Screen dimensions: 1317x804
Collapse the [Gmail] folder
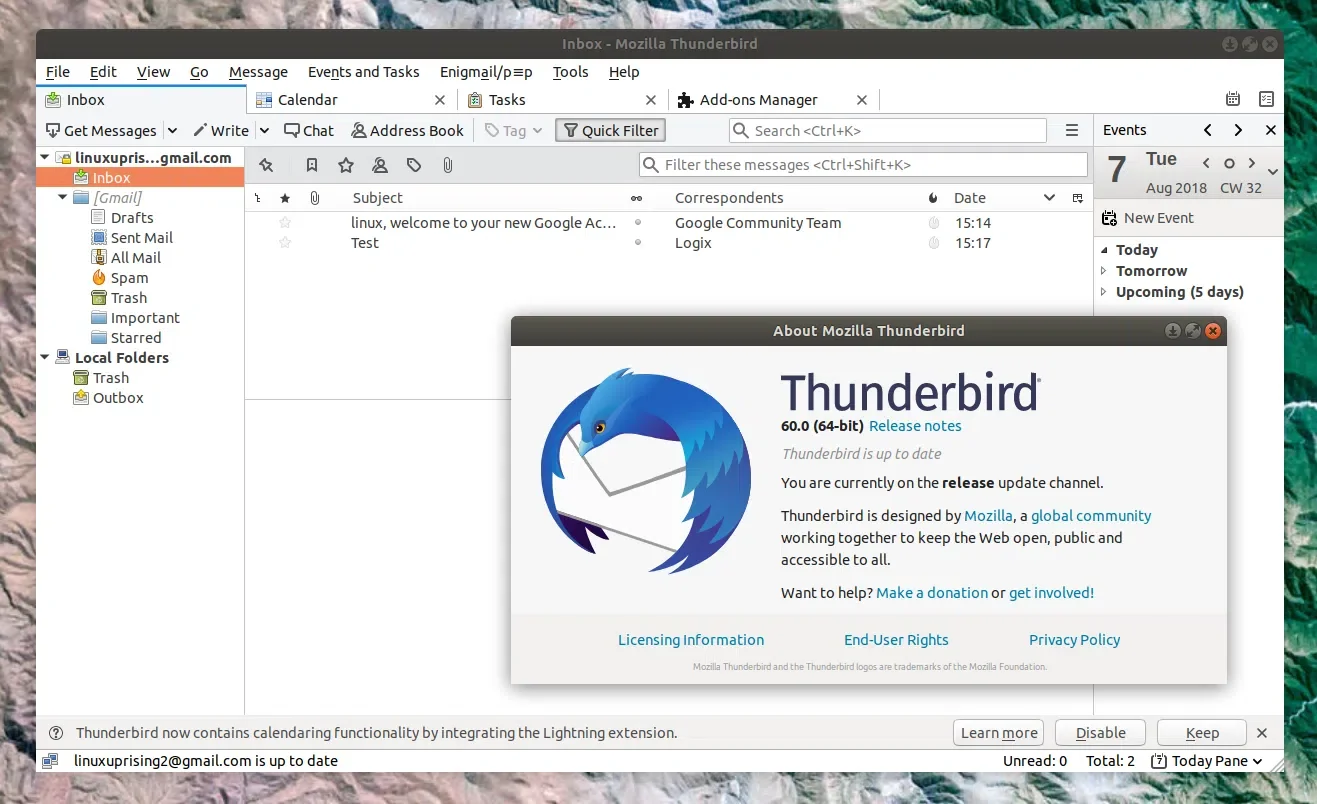click(62, 198)
